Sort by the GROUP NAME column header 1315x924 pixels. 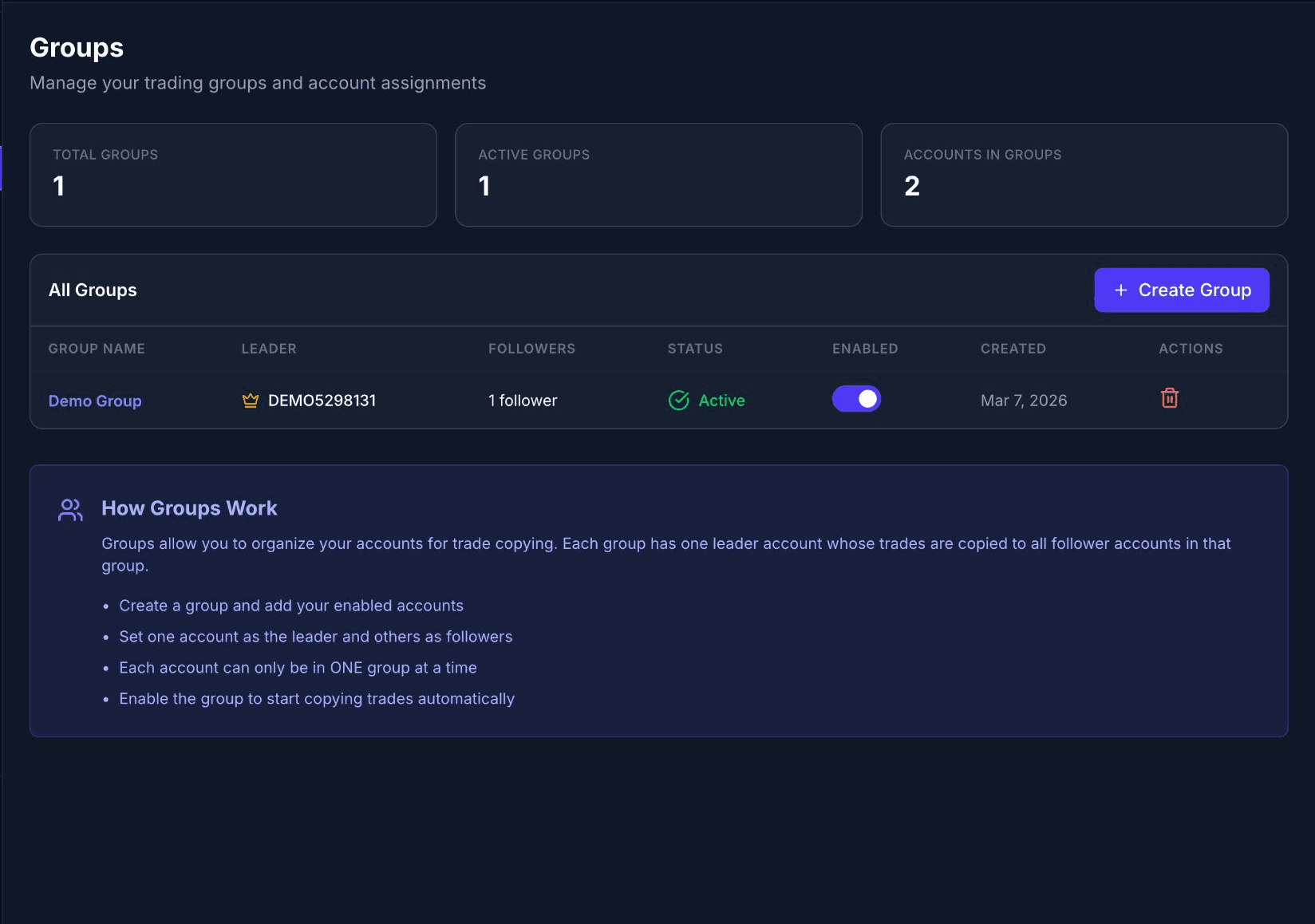(x=96, y=349)
